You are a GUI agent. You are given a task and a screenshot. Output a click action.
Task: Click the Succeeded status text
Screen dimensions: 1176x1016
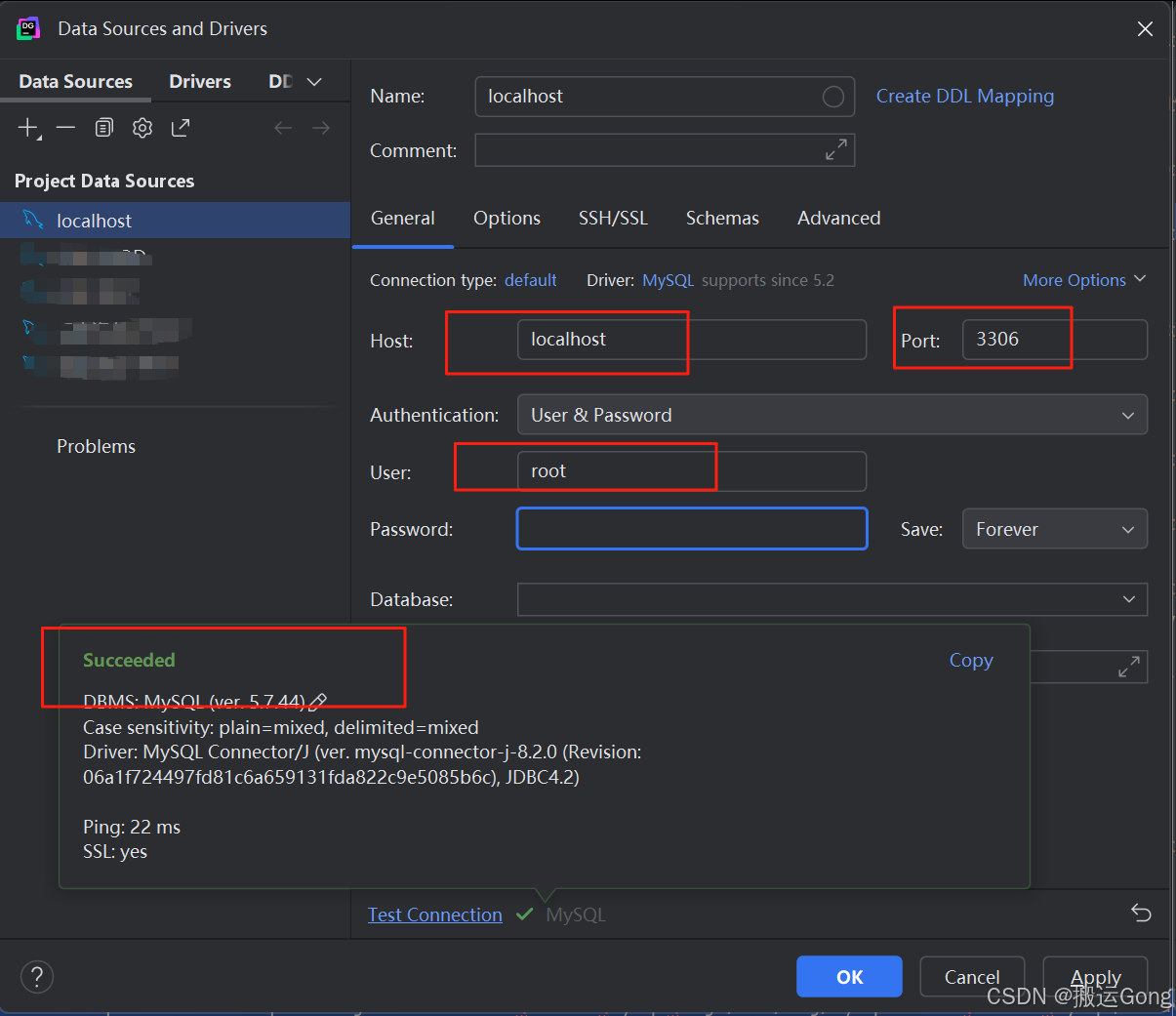(129, 660)
